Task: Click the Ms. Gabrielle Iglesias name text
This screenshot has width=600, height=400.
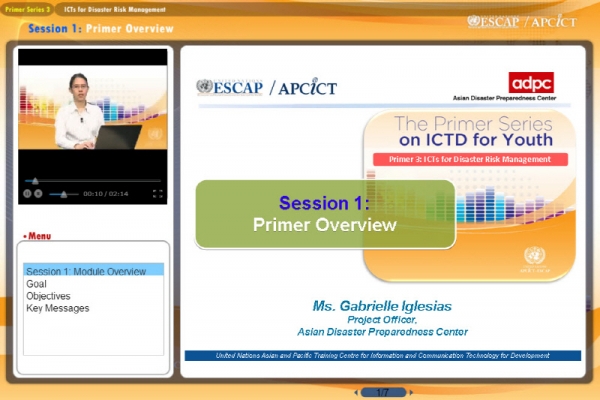Action: (x=382, y=306)
